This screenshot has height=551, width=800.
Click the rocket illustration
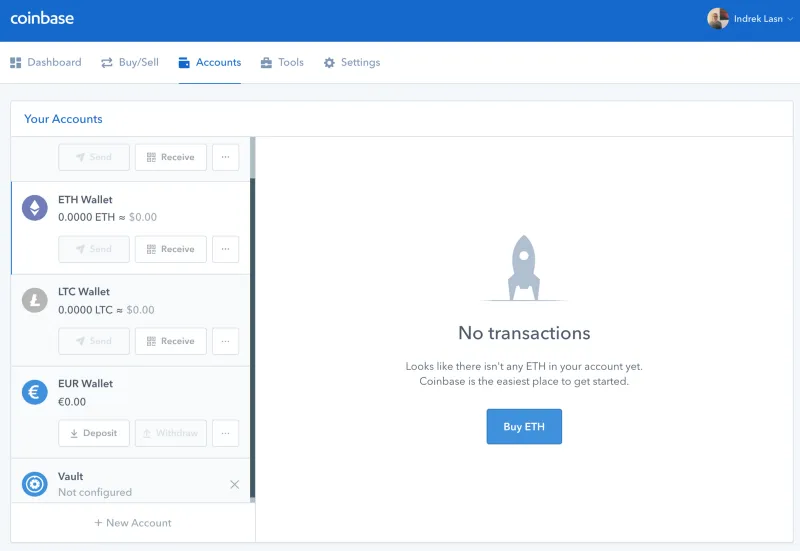pos(523,268)
